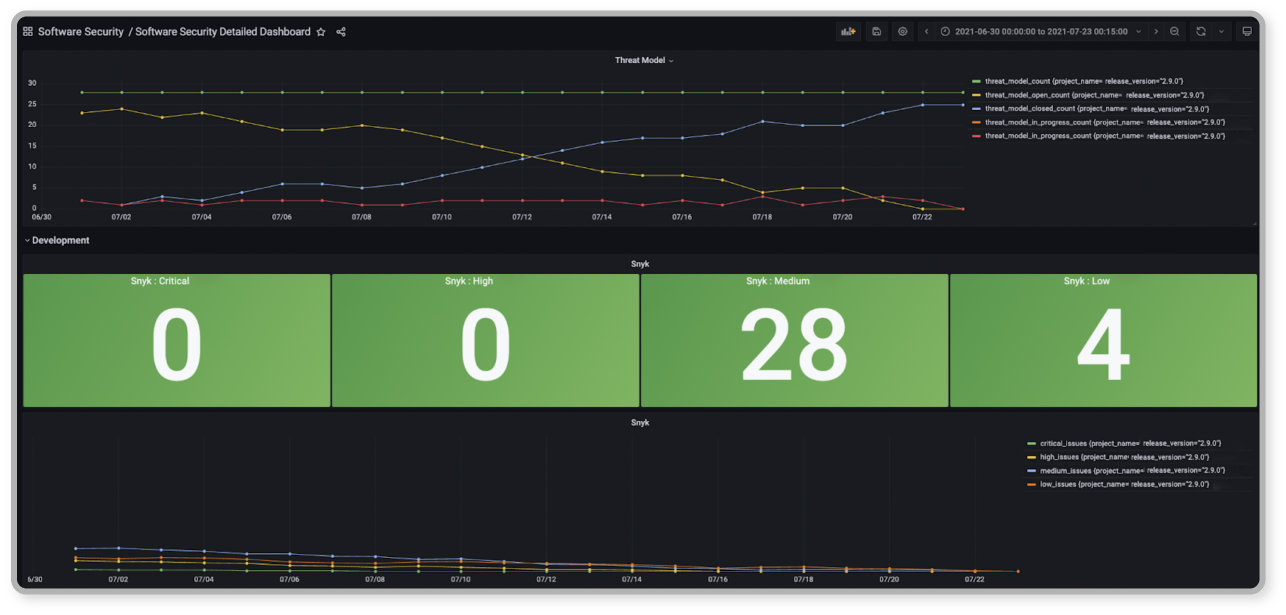Image resolution: width=1286 pixels, height=615 pixels.
Task: Open the Snyk : Low stat panel showing 4
Action: (1103, 341)
